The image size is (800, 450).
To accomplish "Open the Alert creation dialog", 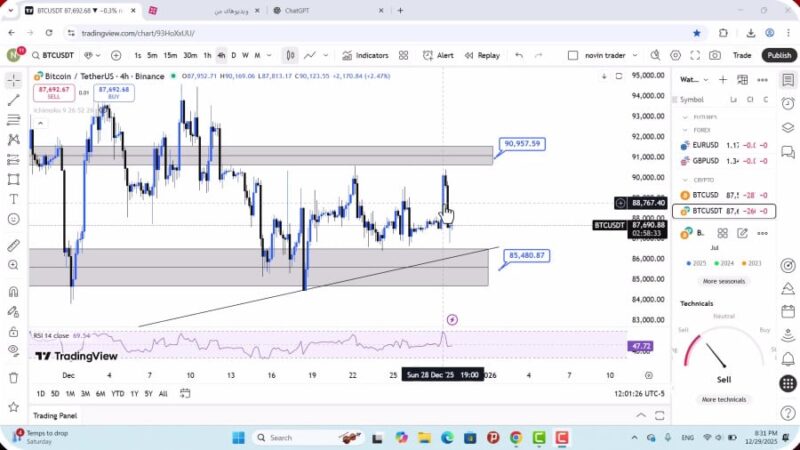I will point(439,55).
